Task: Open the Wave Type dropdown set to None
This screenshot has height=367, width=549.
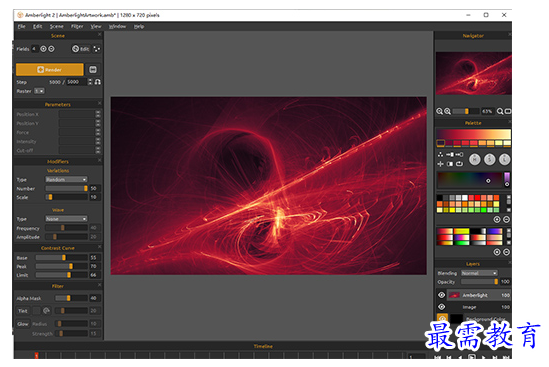Action: [x=66, y=219]
